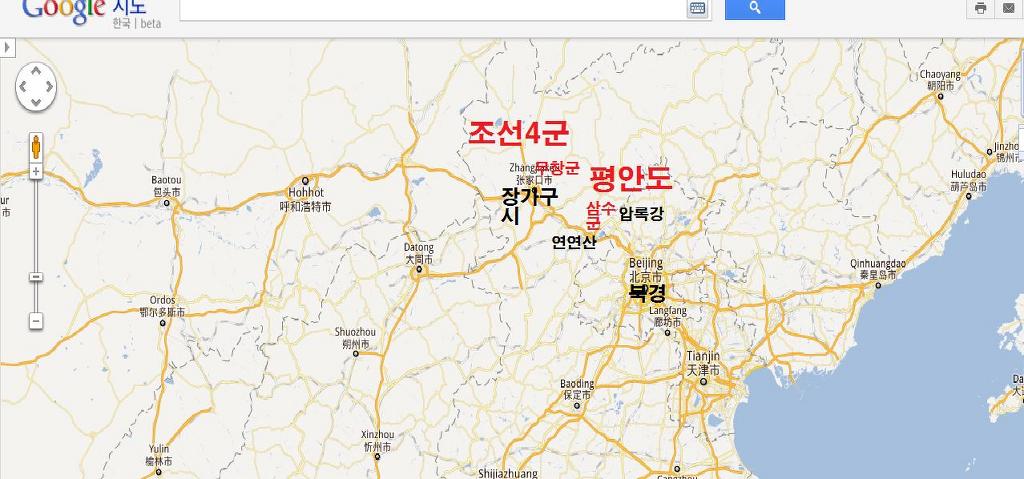Click the zoom slider handle
Image resolution: width=1024 pixels, height=479 pixels.
(36, 277)
